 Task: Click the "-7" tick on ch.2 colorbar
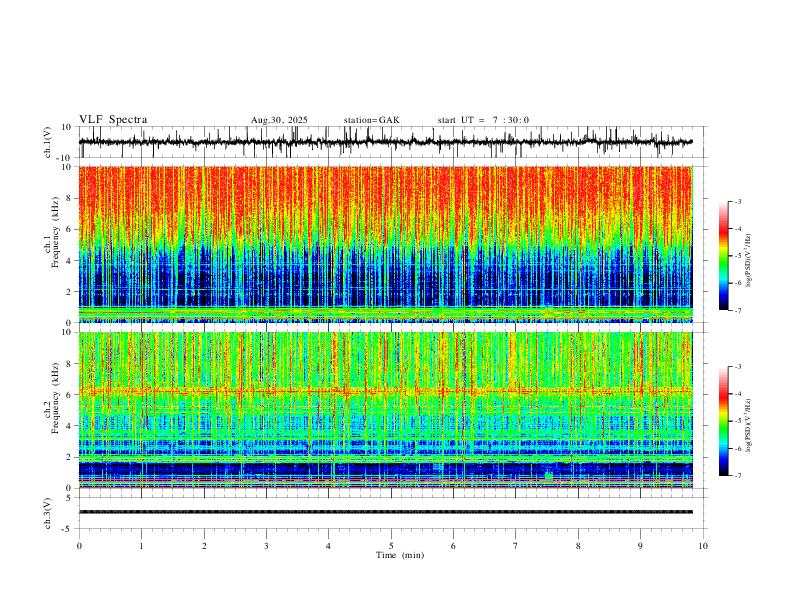737,476
